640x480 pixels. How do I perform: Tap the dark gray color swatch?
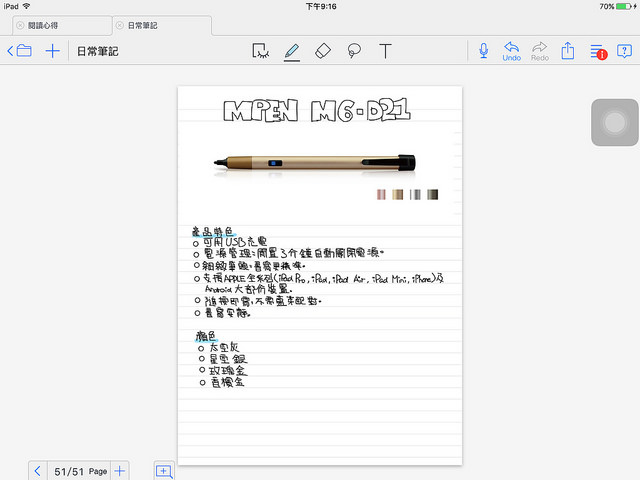pyautogui.click(x=433, y=194)
